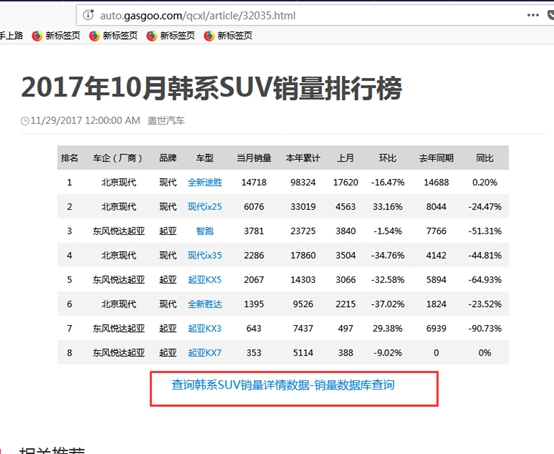
Task: Open the 现代ix25 model link
Action: point(205,207)
